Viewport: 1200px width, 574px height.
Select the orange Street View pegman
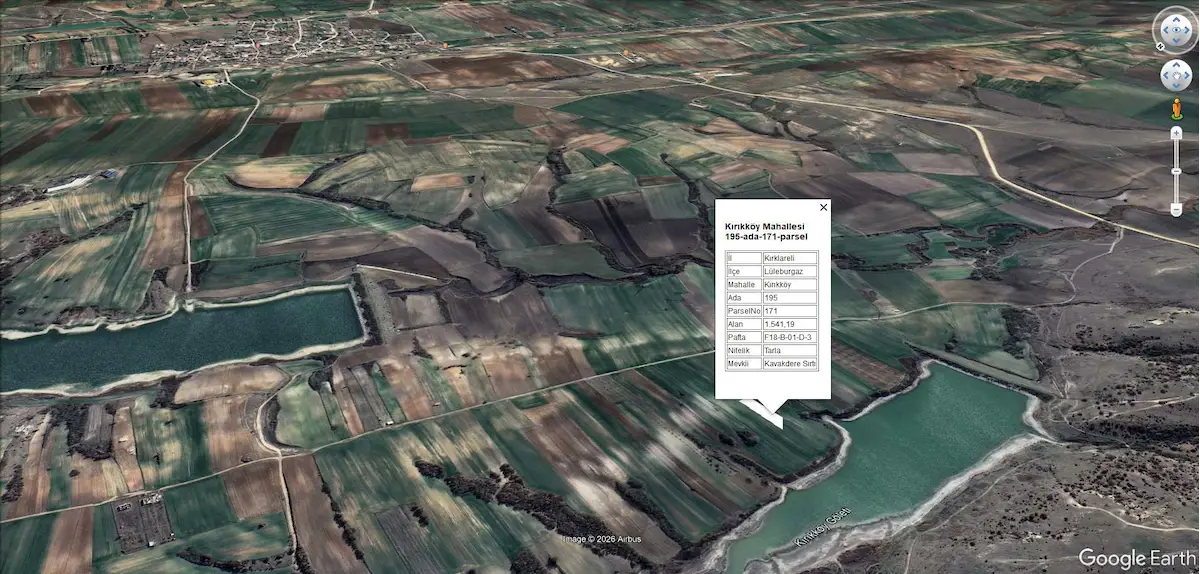(x=1176, y=108)
